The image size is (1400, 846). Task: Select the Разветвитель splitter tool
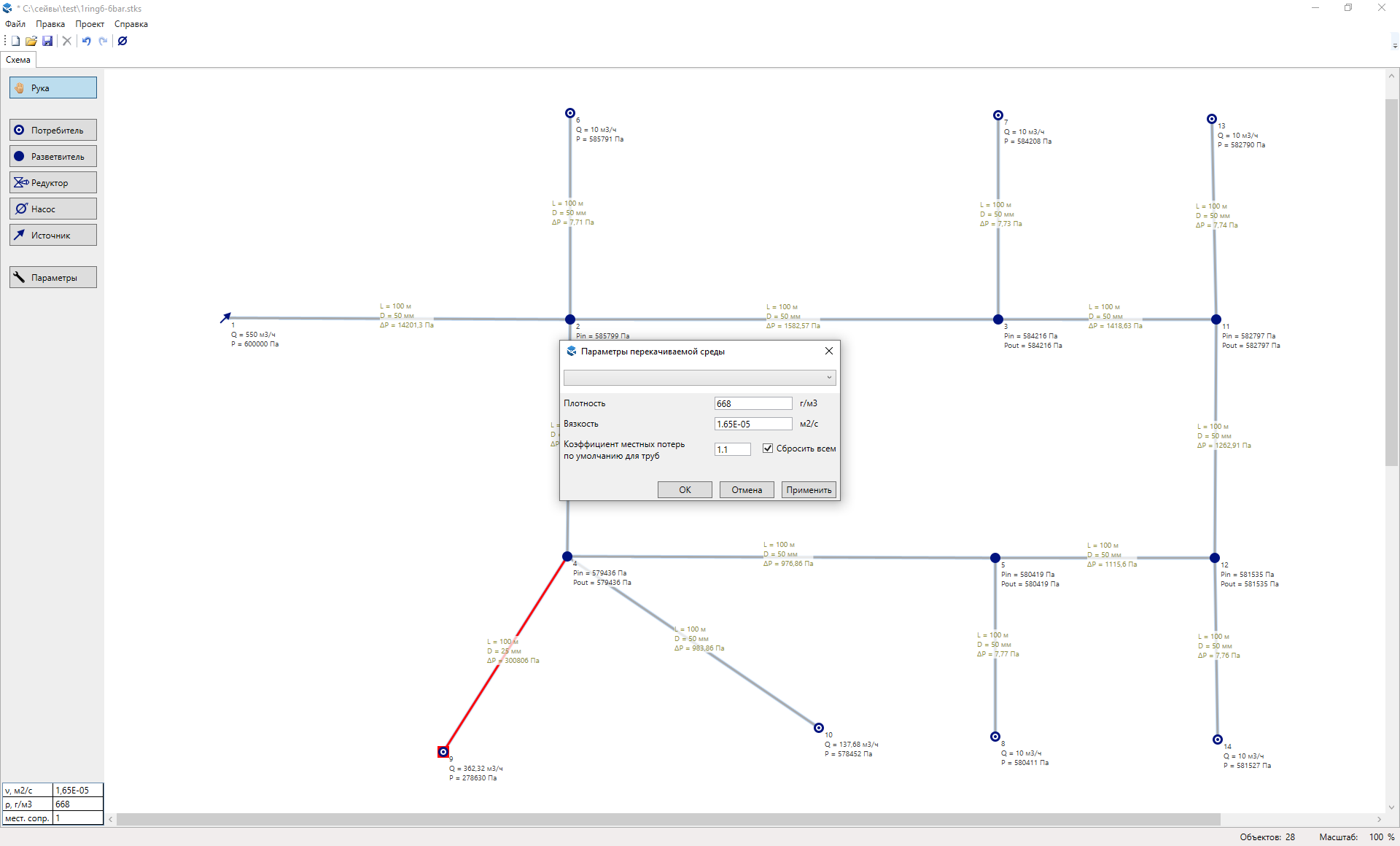(x=53, y=157)
